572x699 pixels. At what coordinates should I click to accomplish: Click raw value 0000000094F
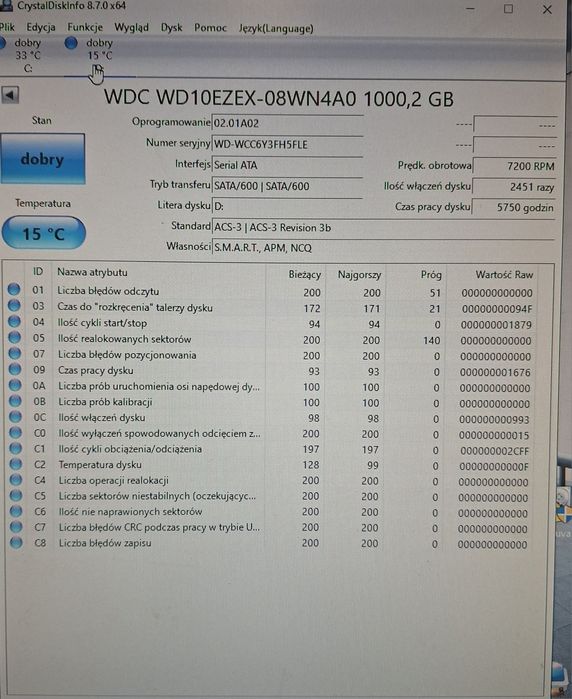click(x=497, y=309)
